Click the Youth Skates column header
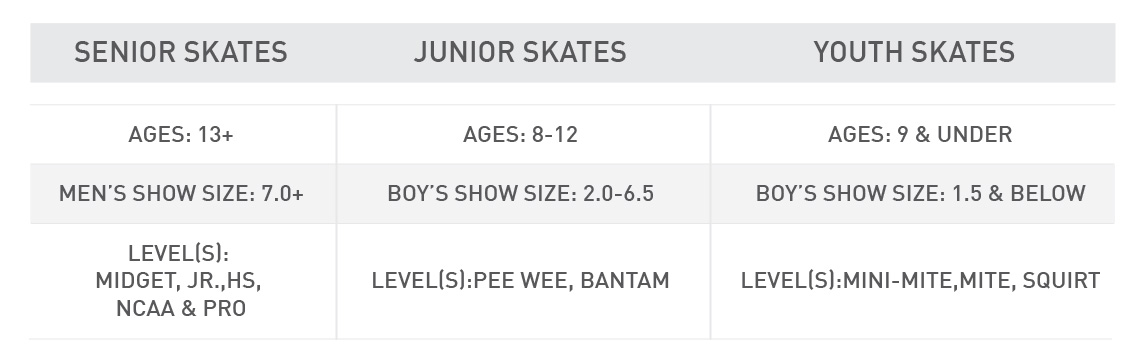 (913, 52)
